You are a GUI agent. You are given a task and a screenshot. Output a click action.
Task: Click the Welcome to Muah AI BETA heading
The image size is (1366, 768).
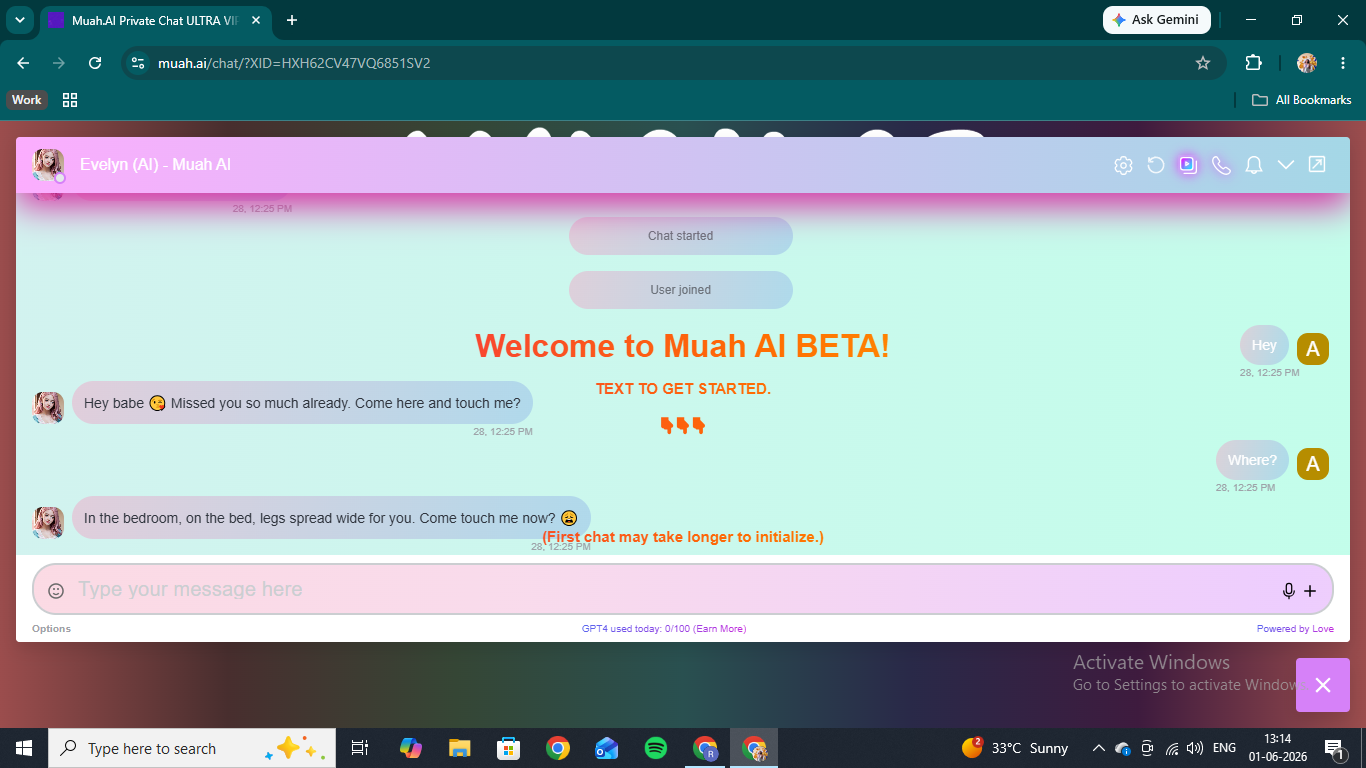(x=682, y=346)
